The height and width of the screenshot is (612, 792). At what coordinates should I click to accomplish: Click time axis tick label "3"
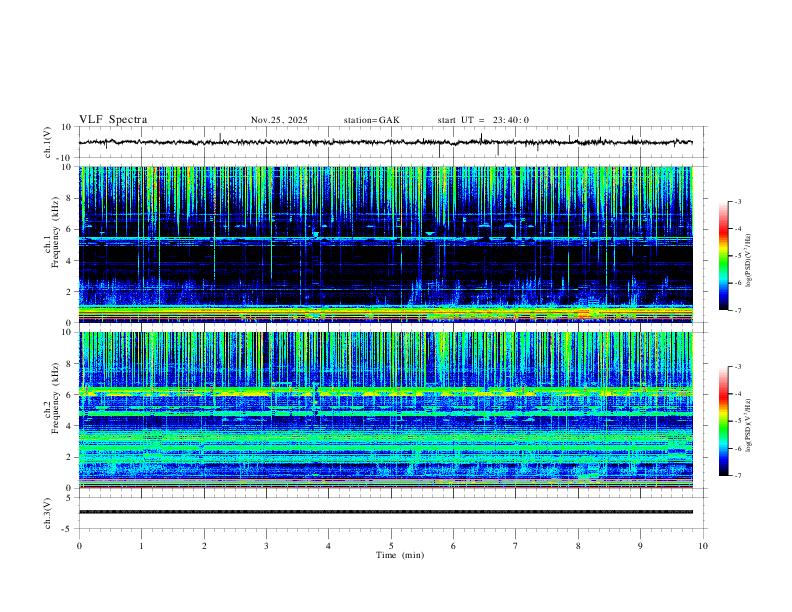pyautogui.click(x=266, y=546)
